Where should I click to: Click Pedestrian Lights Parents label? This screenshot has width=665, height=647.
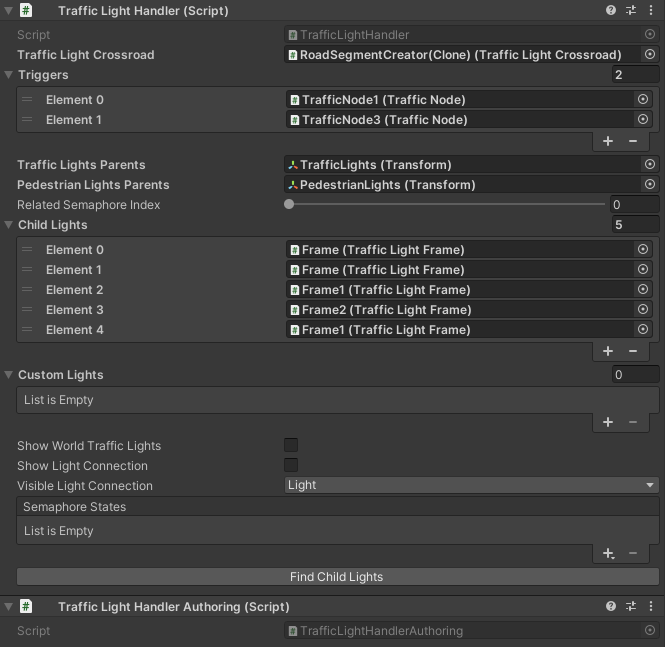coord(93,185)
